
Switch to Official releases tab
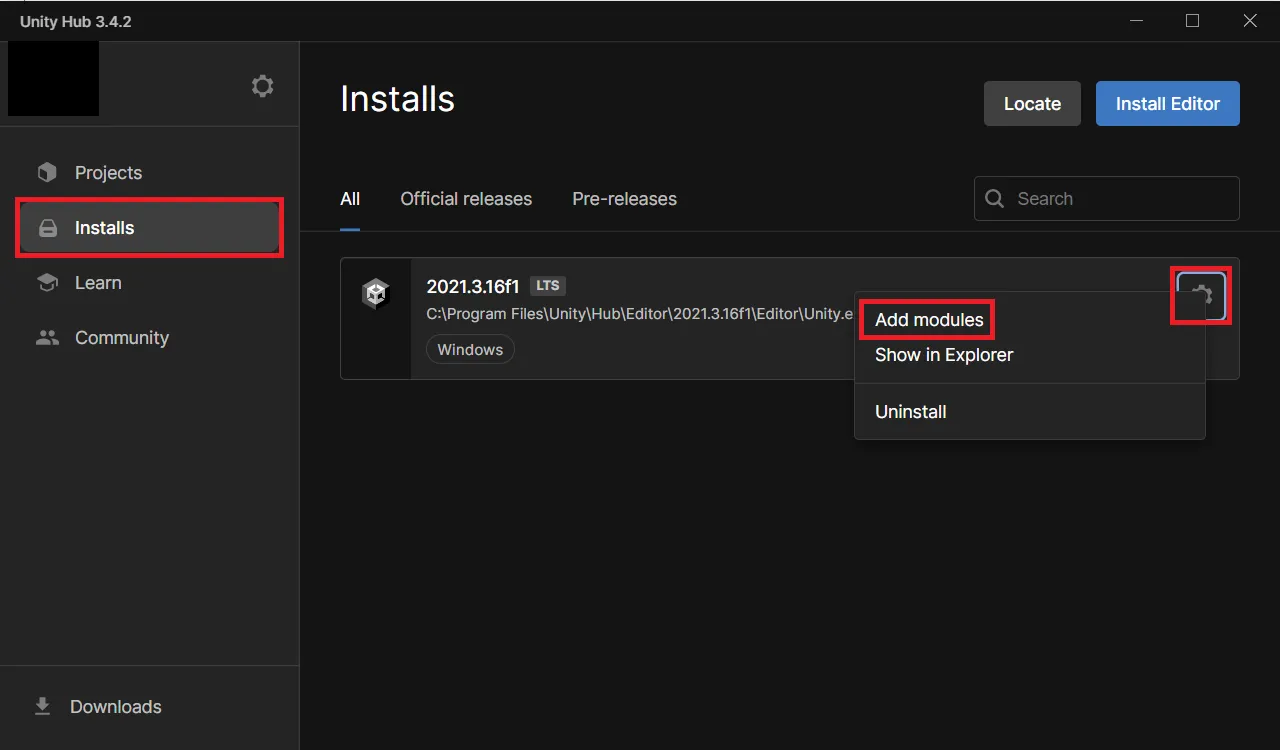point(466,199)
